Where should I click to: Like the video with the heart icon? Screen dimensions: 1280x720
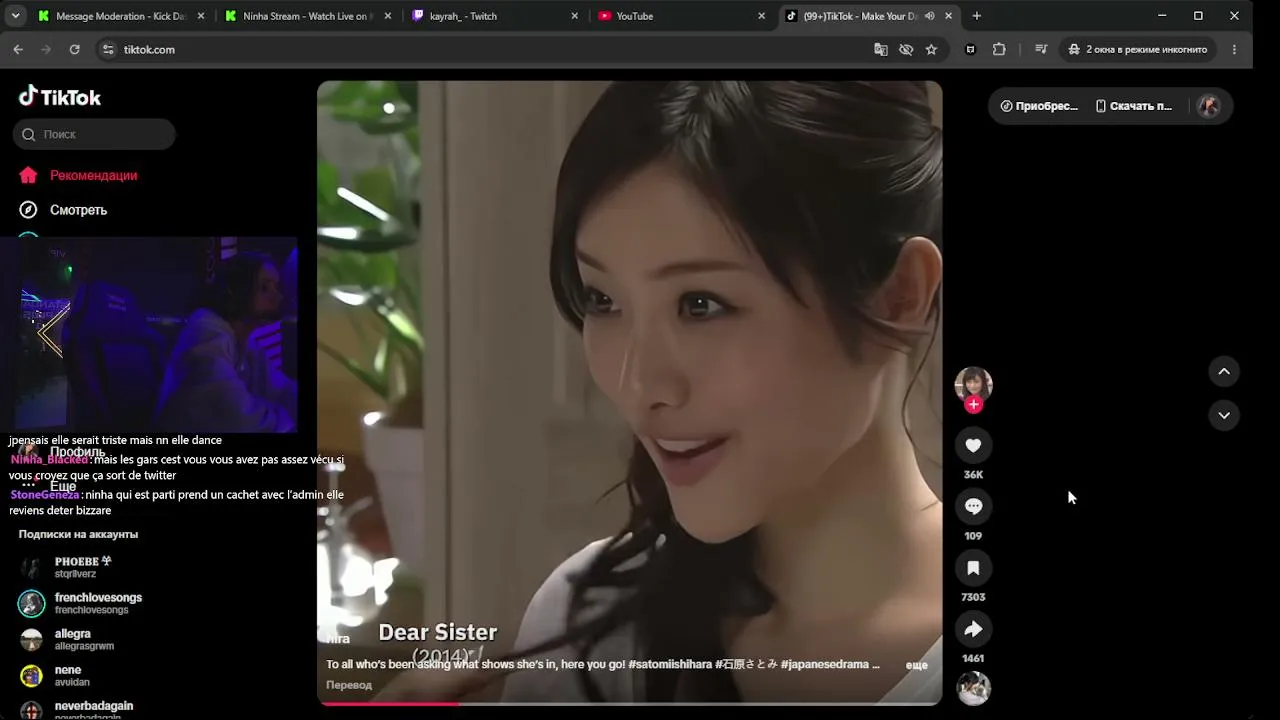[973, 445]
